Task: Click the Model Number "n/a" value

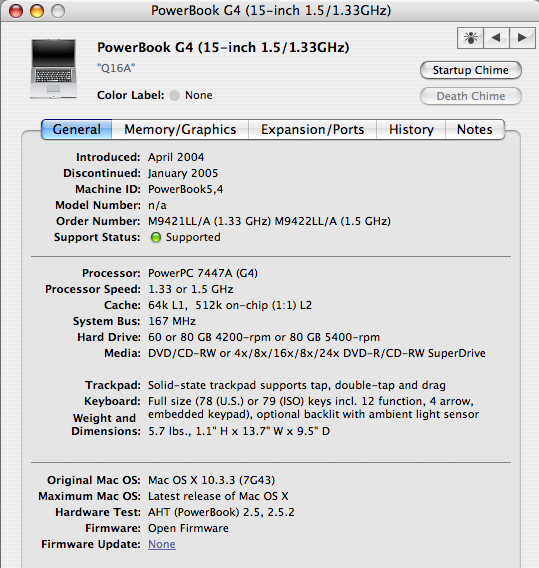Action: [x=157, y=205]
